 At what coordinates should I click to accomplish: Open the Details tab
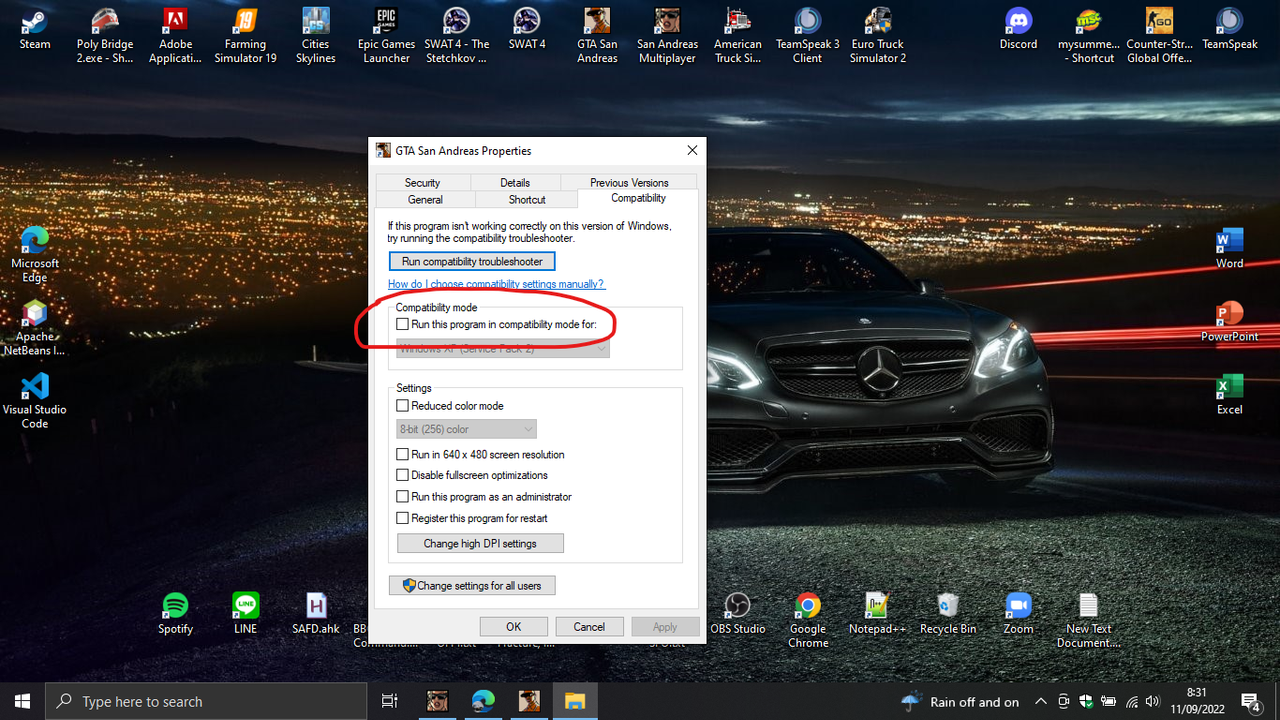[x=515, y=182]
